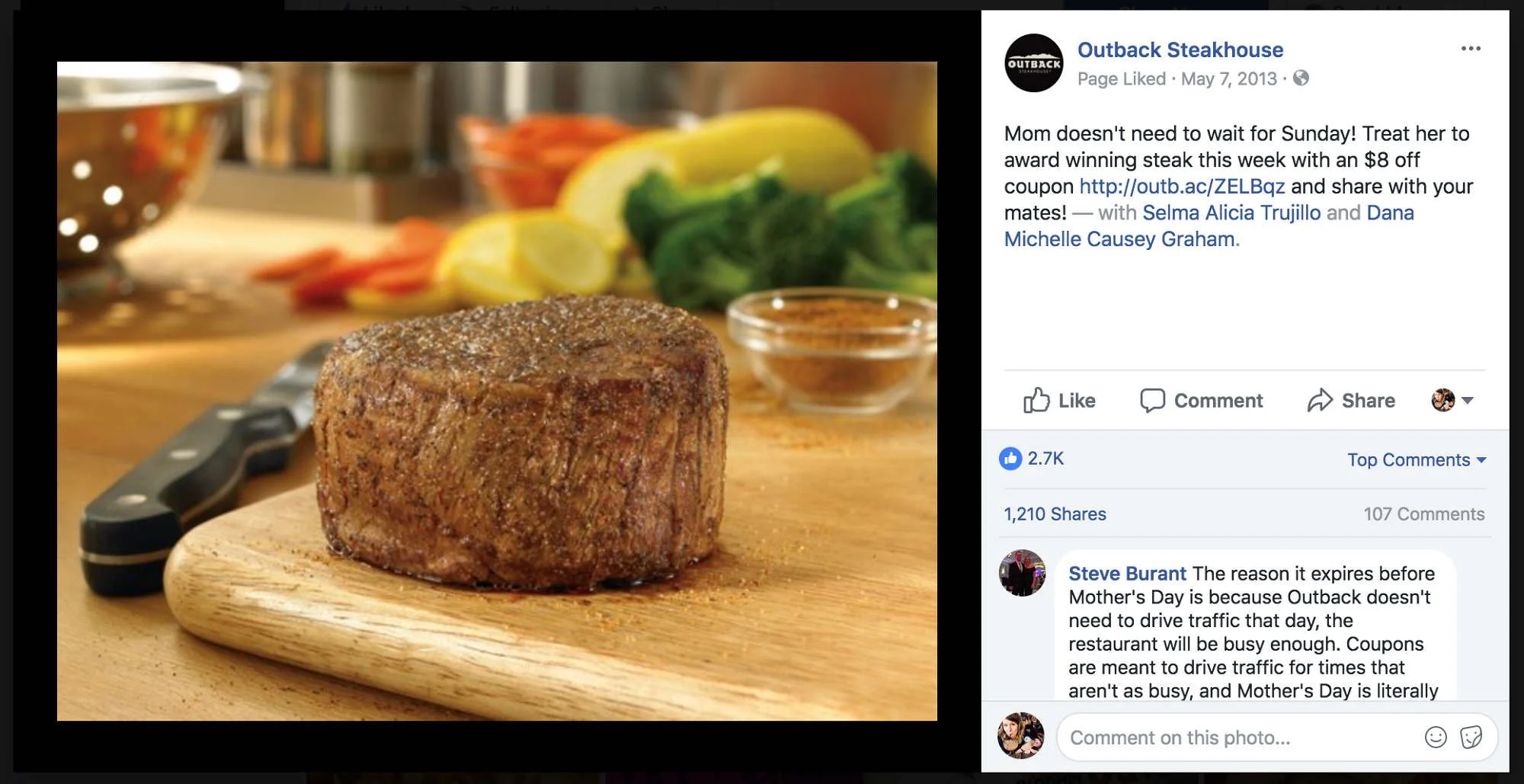Click the Share arrow icon
The image size is (1524, 784).
point(1320,400)
